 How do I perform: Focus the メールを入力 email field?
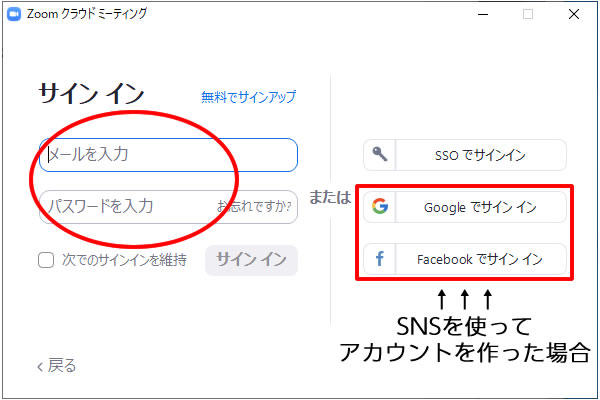click(x=170, y=155)
